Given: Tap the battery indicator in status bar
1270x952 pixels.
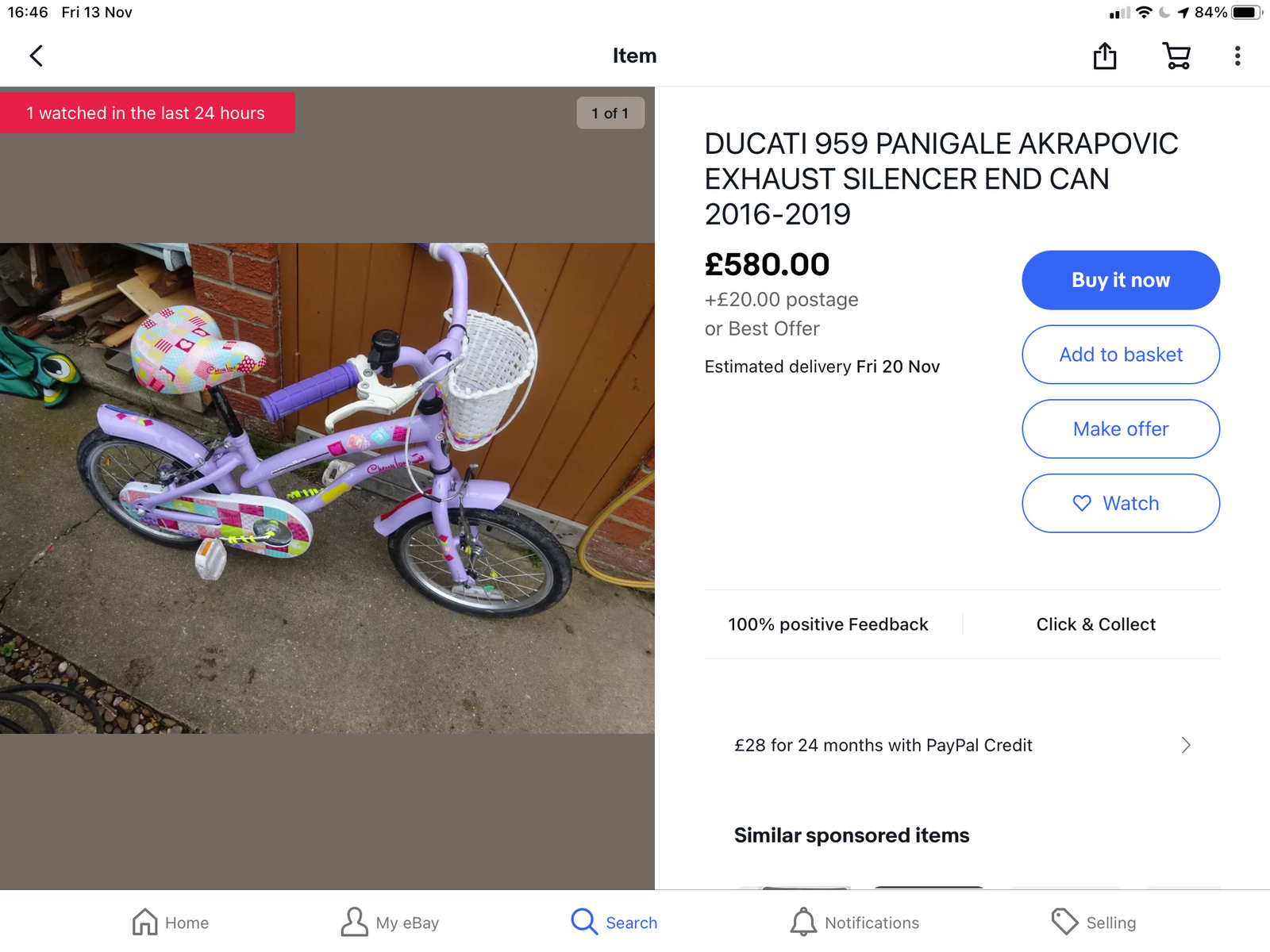Looking at the screenshot, I should (x=1245, y=13).
